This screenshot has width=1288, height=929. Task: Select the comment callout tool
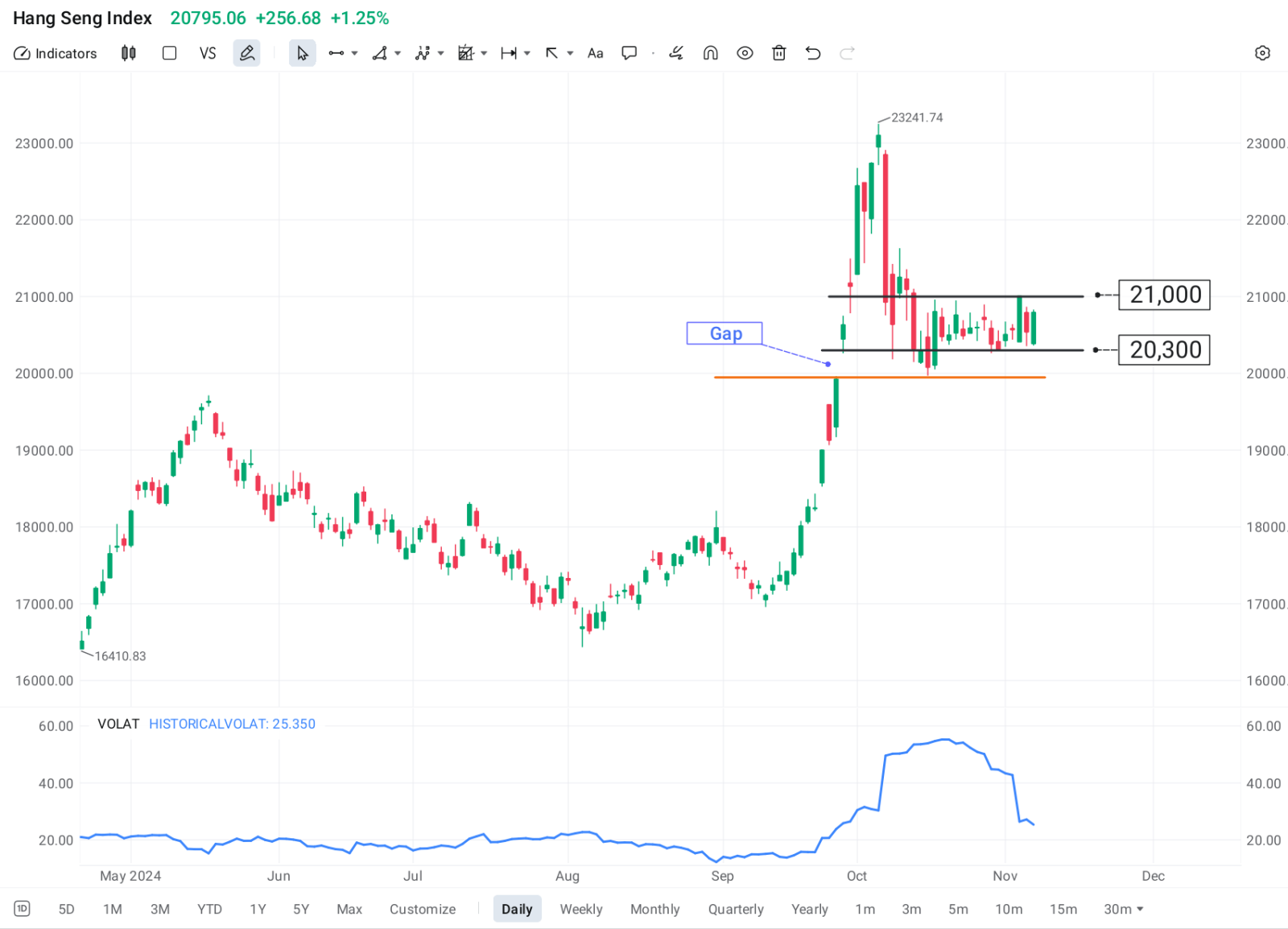tap(630, 53)
